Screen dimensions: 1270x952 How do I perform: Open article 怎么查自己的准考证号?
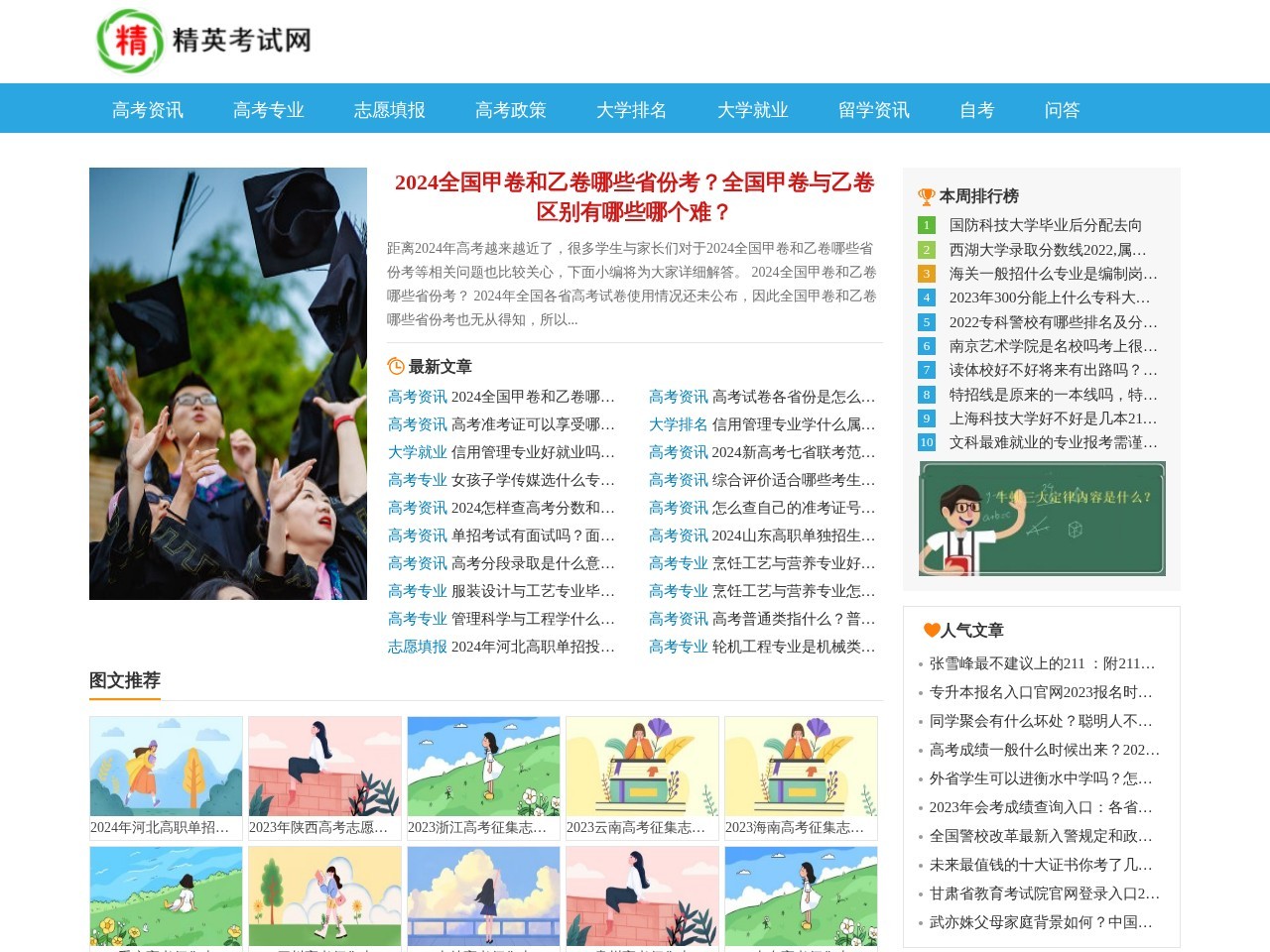pos(794,508)
